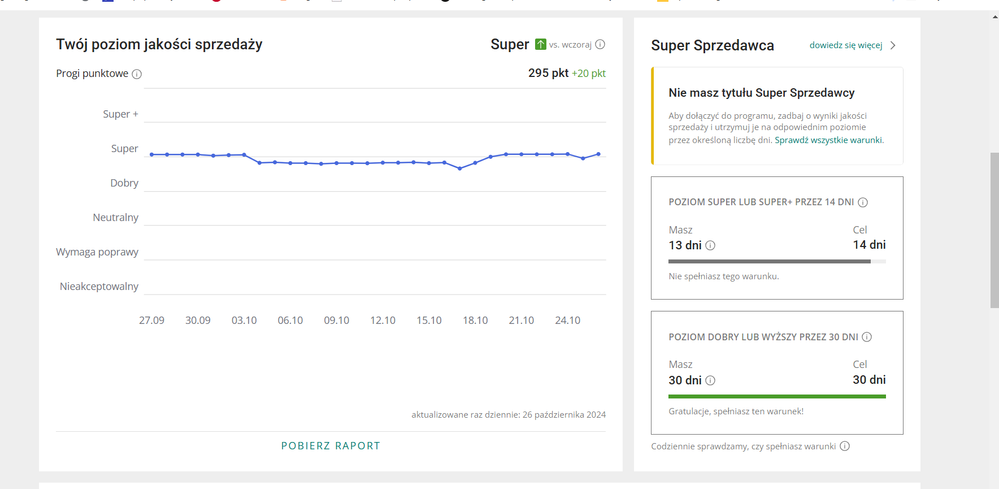Click the info icon next to 13 dni
999x489 pixels.
pyautogui.click(x=710, y=245)
